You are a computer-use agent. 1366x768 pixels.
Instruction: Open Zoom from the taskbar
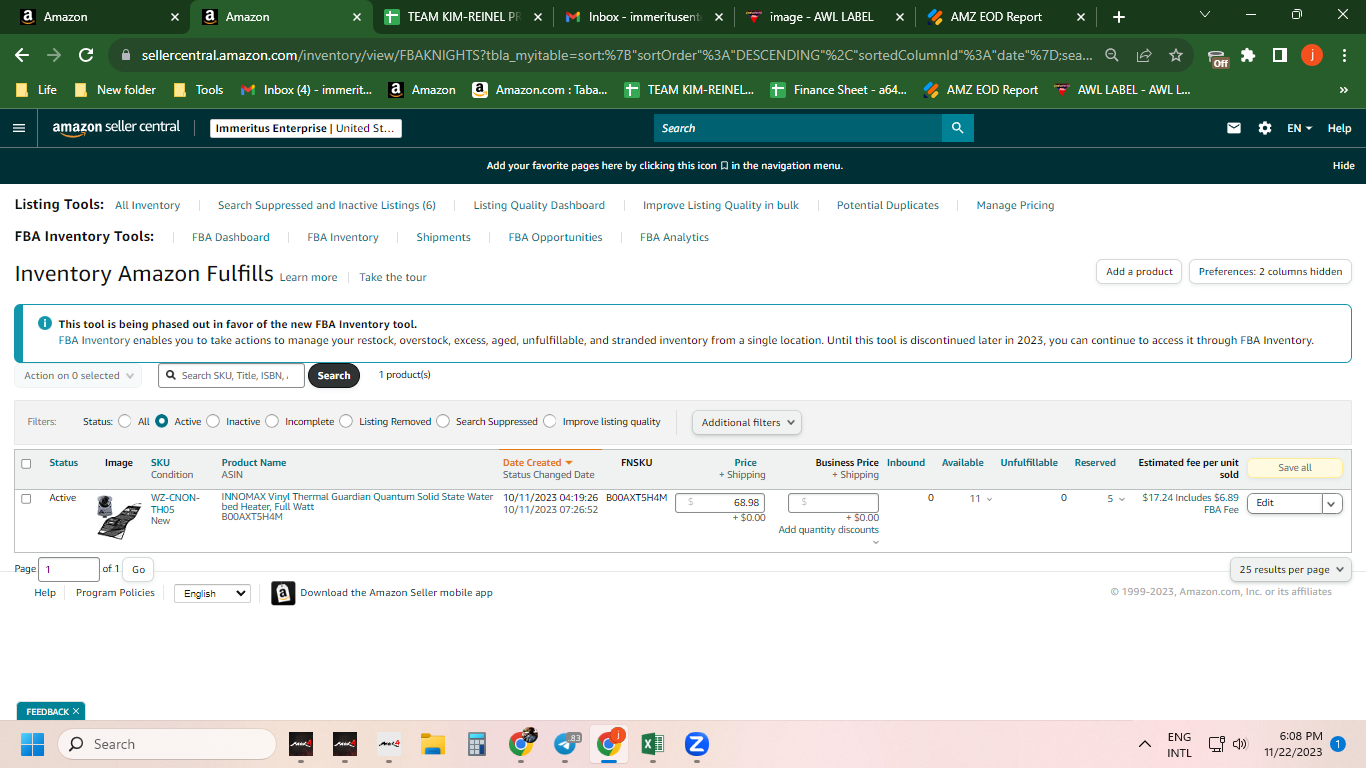pyautogui.click(x=697, y=744)
